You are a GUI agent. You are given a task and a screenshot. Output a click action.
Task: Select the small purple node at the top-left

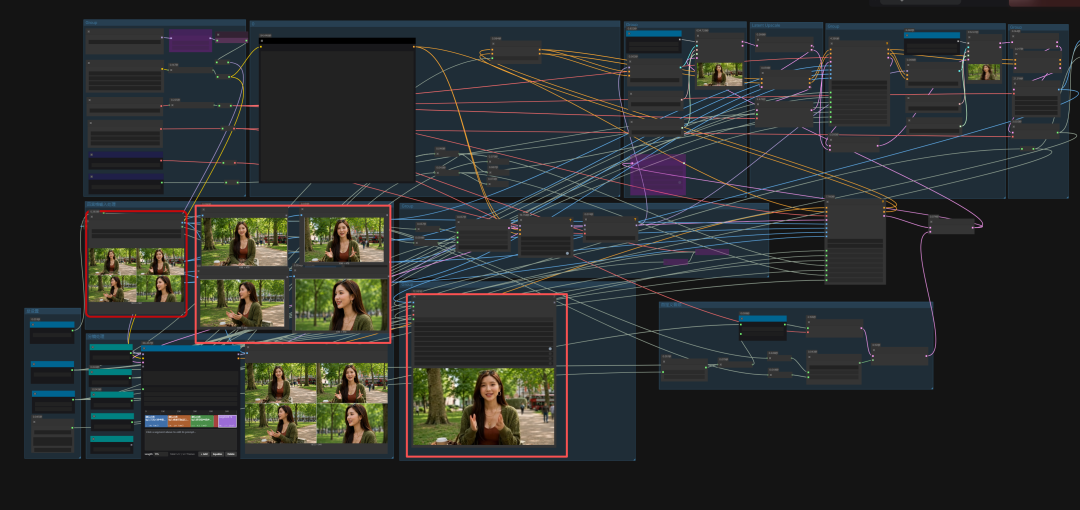(190, 41)
